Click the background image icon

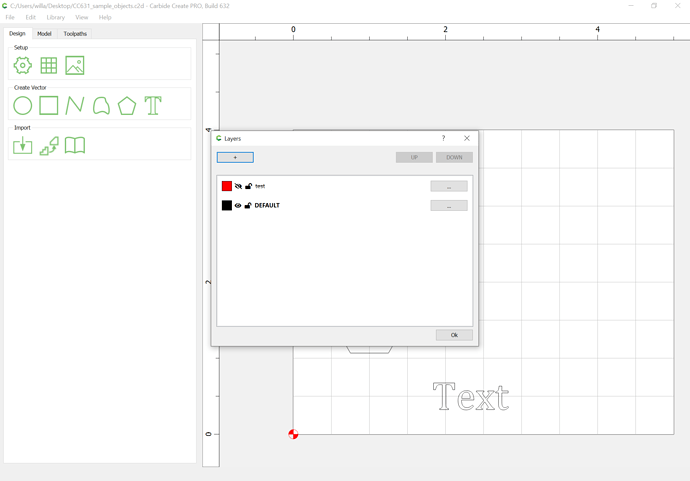click(x=75, y=66)
